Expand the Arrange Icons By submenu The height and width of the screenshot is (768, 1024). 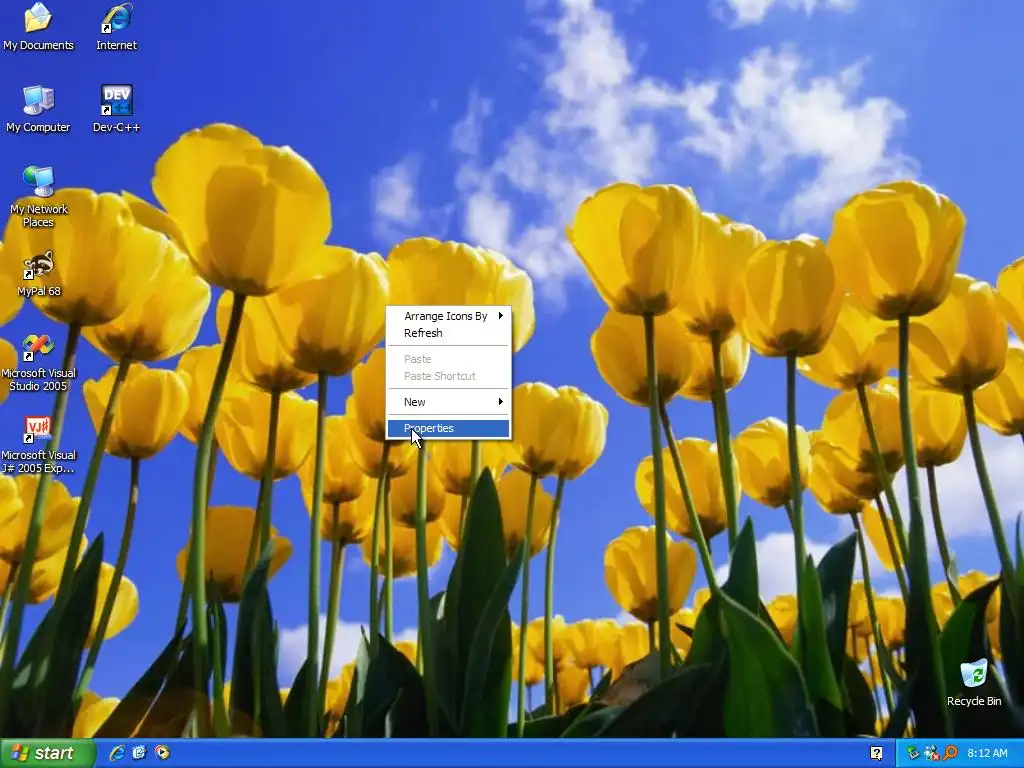[448, 316]
